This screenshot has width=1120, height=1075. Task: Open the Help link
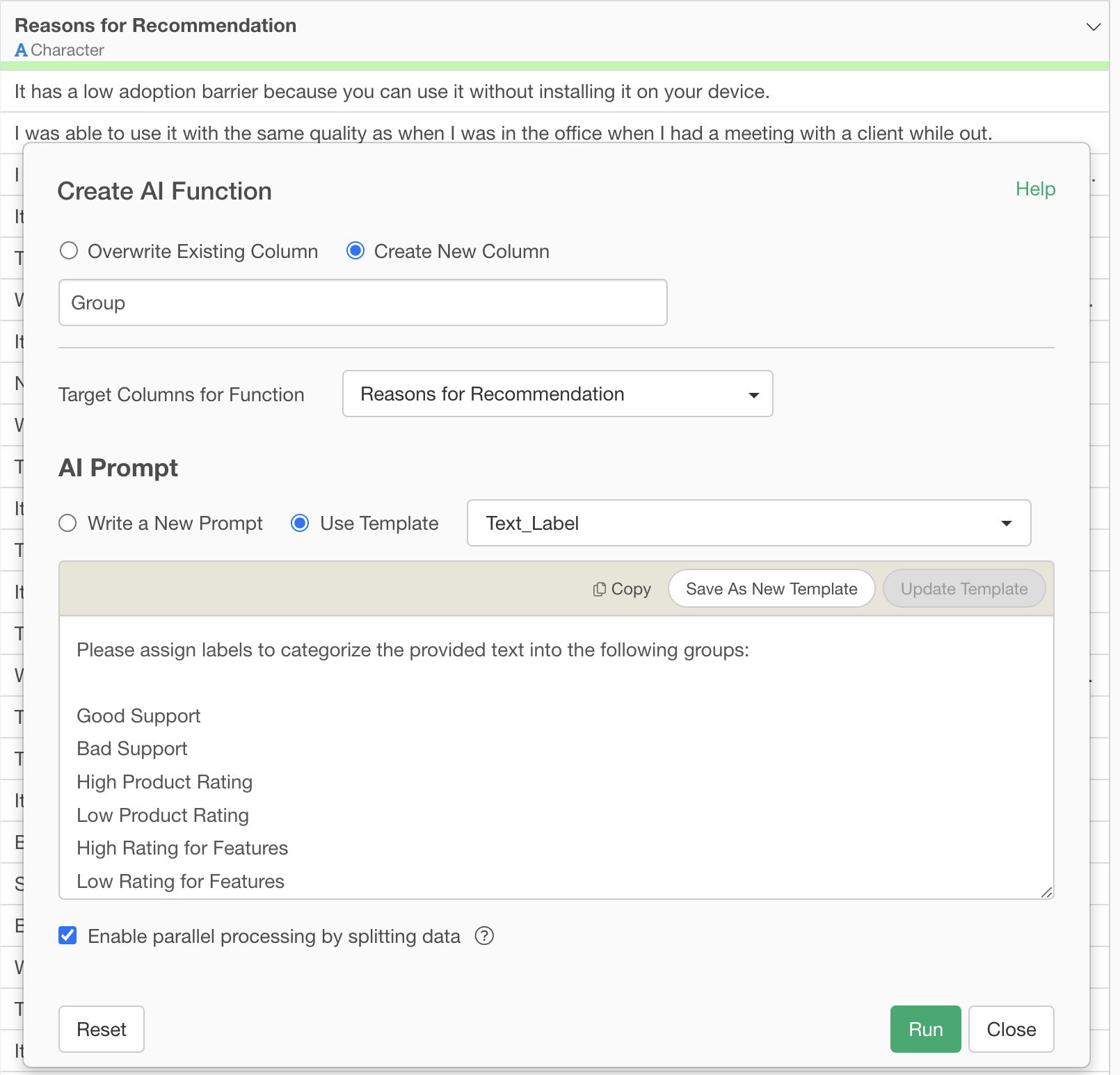point(1034,189)
